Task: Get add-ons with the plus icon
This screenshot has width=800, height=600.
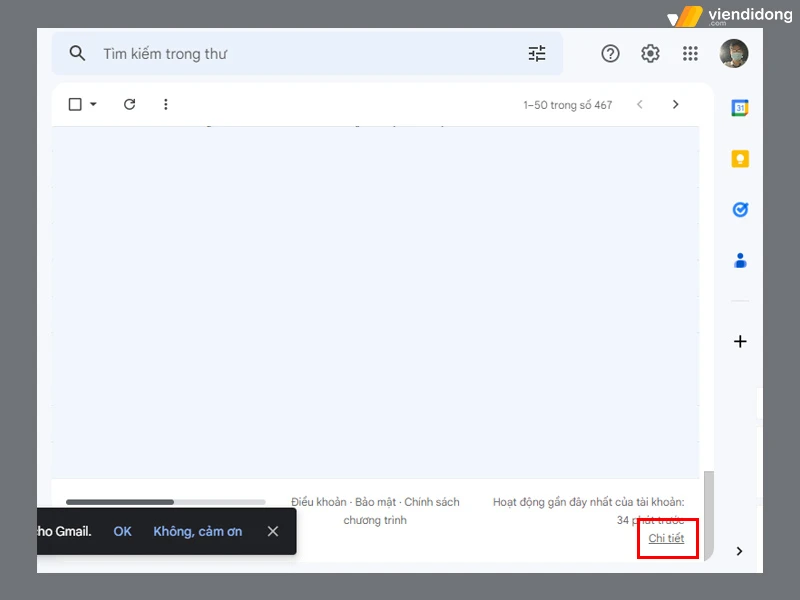Action: click(739, 341)
